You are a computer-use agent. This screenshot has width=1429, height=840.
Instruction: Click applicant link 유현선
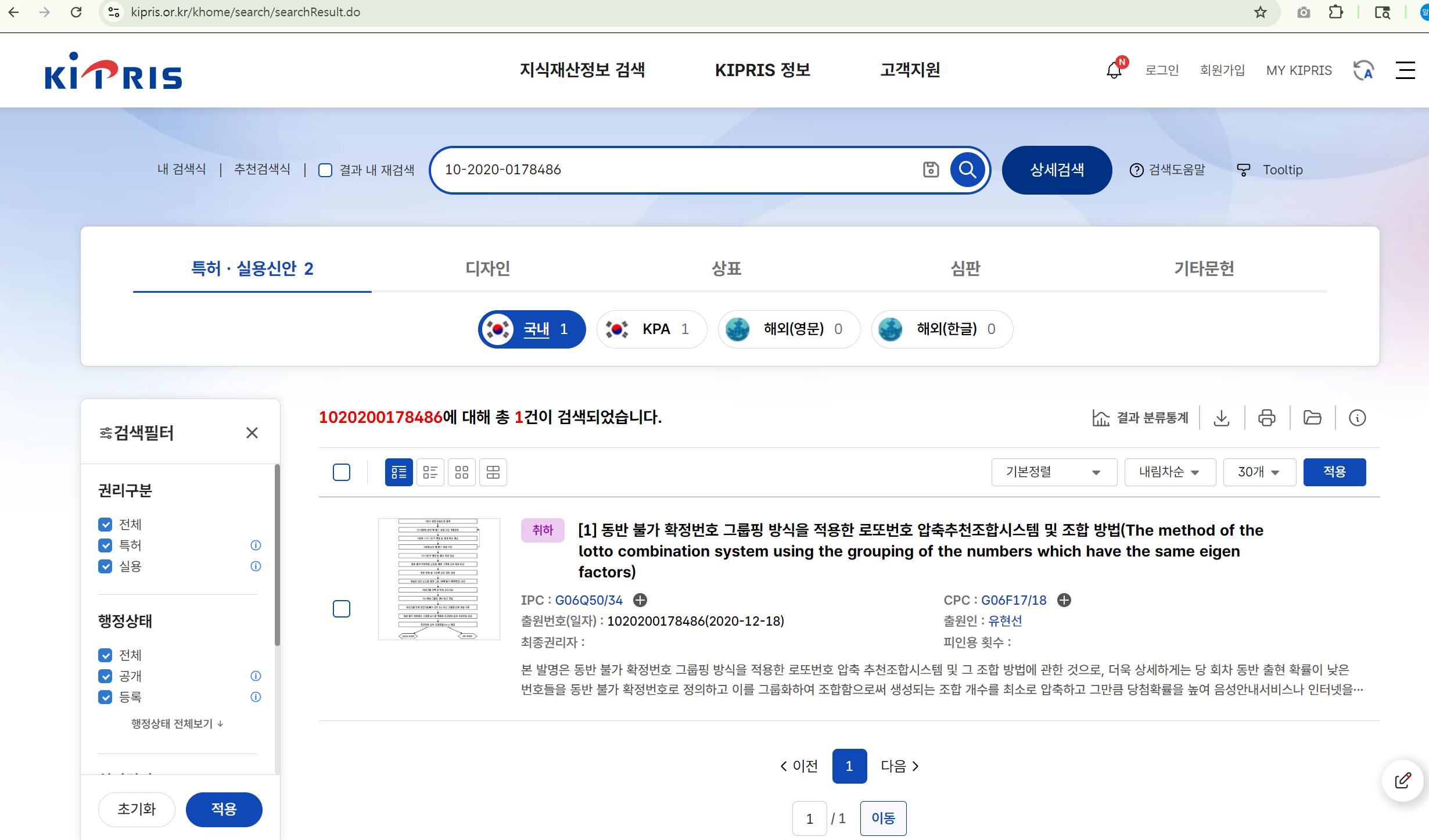click(x=1005, y=621)
